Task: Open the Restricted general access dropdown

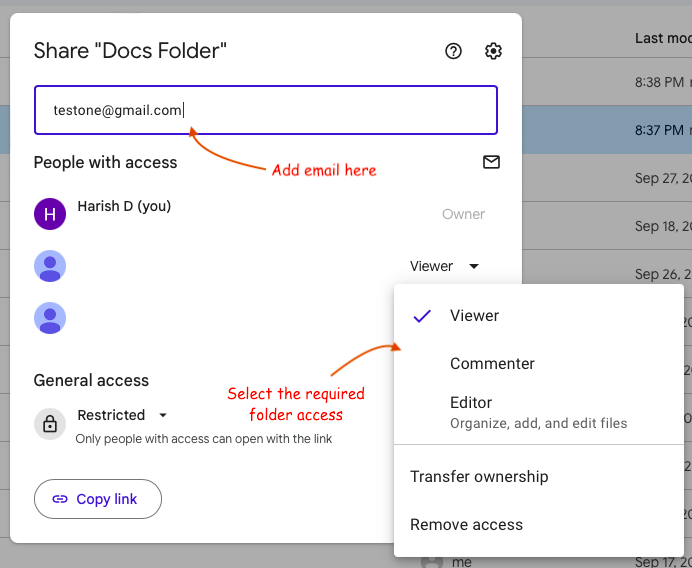Action: (x=122, y=415)
